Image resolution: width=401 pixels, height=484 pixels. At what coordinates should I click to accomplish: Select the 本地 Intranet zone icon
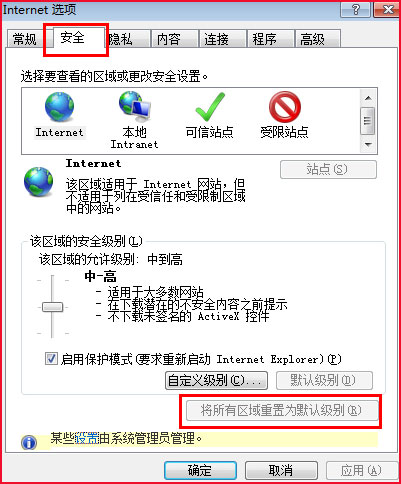click(134, 107)
